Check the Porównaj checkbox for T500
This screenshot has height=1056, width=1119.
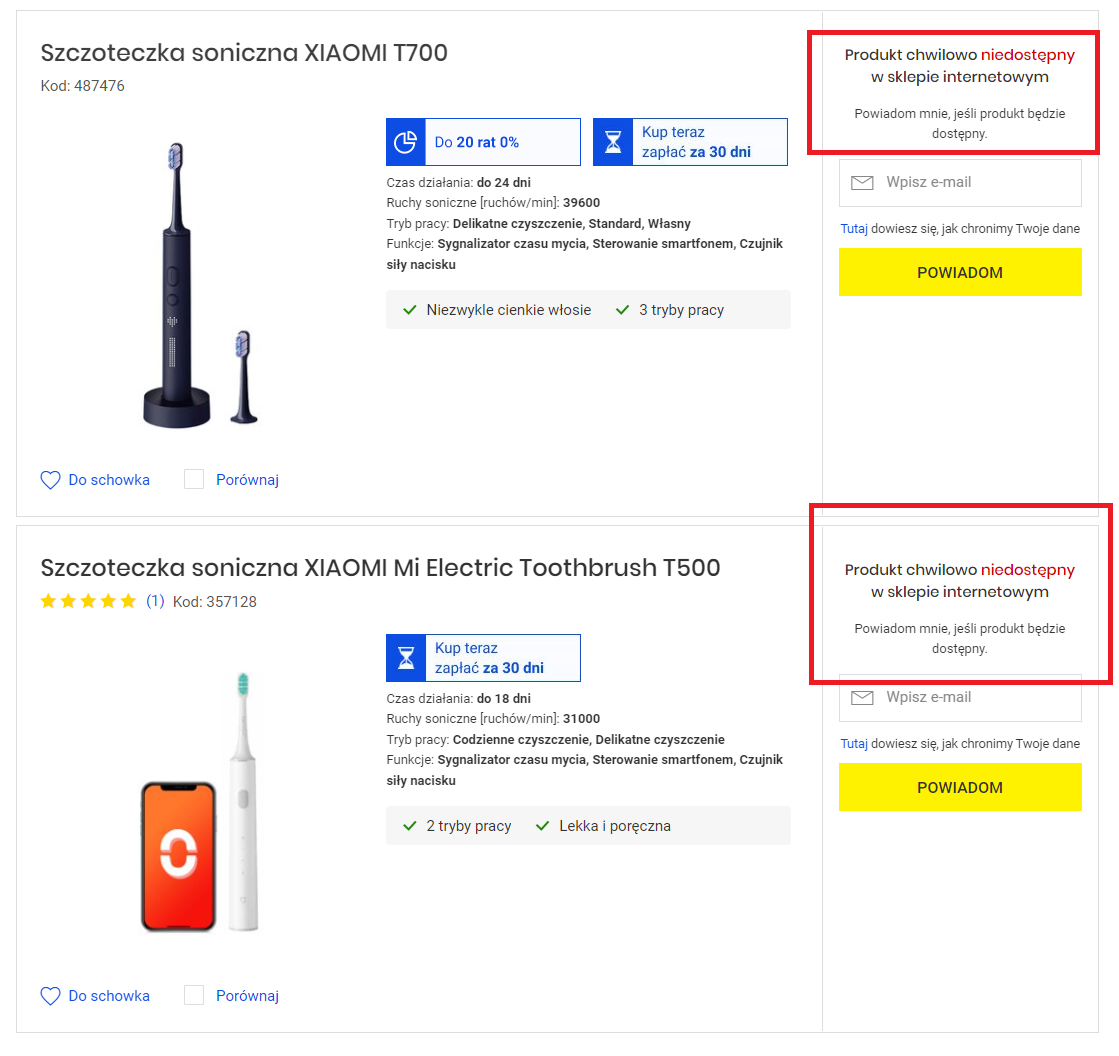click(193, 995)
